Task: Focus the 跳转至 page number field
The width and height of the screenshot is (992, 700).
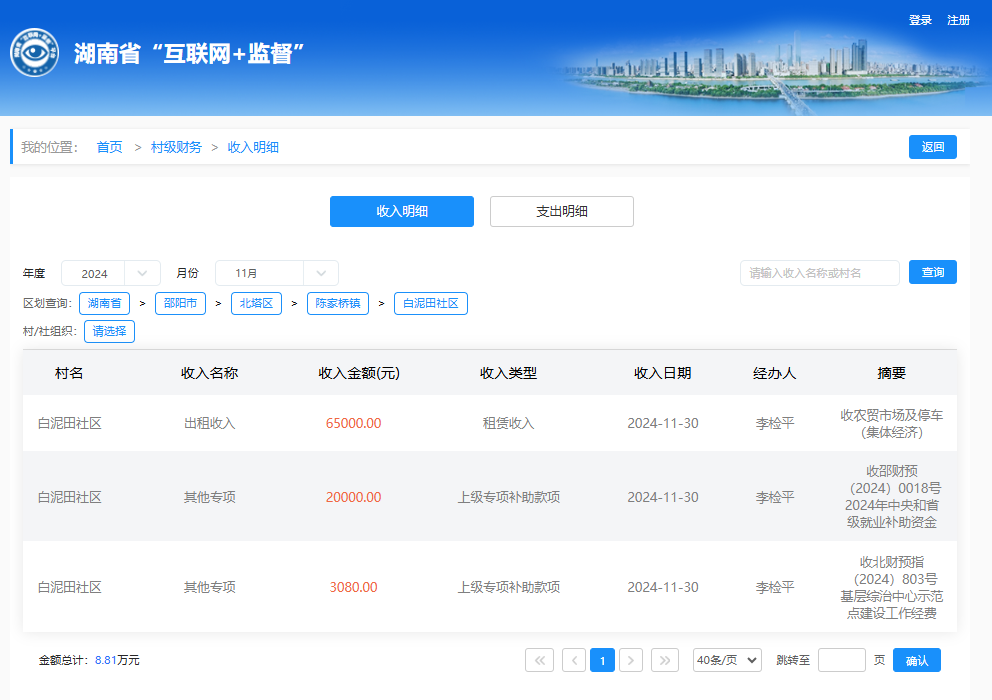Action: click(x=841, y=660)
